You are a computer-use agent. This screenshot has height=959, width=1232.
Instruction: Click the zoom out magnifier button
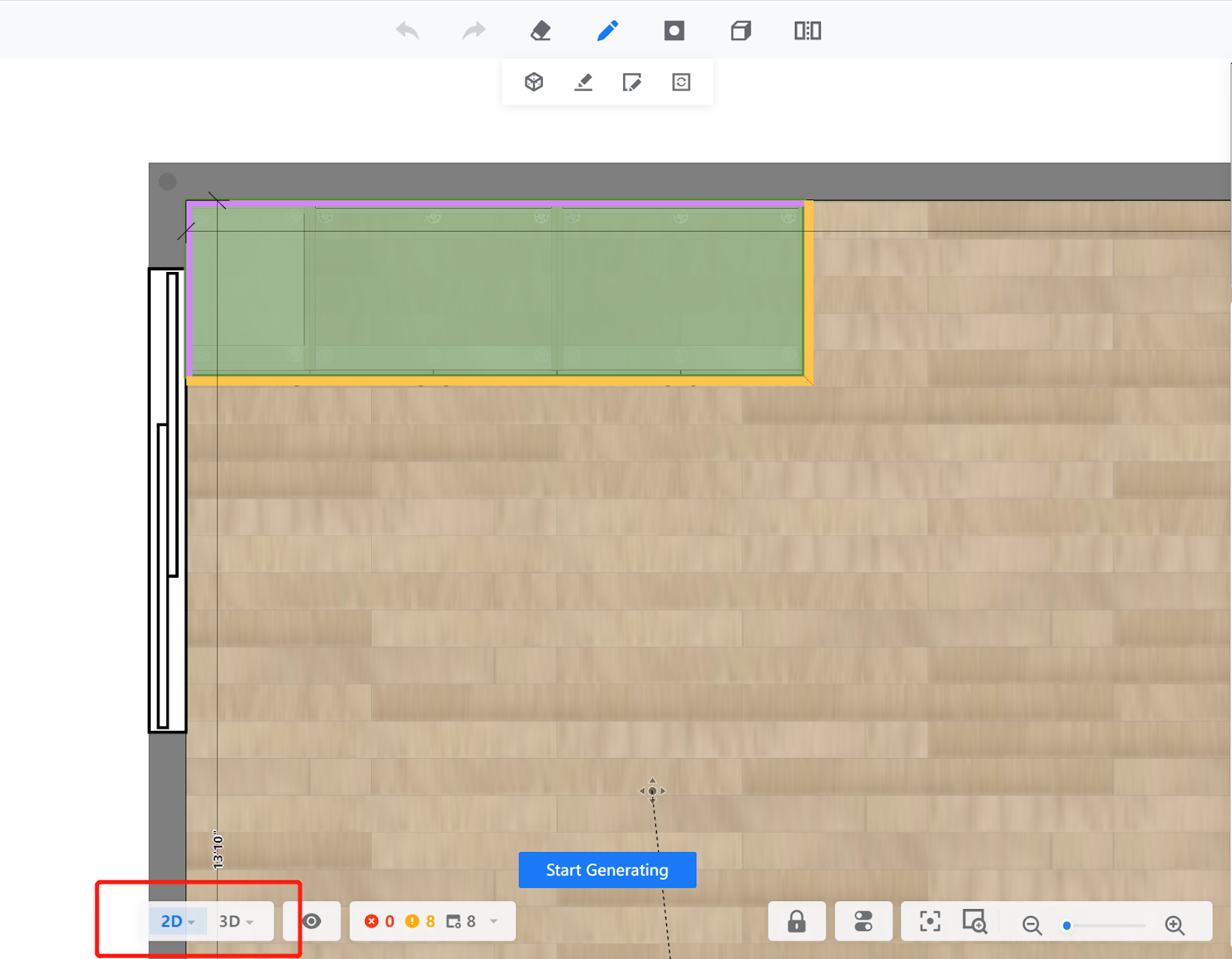click(x=1032, y=925)
